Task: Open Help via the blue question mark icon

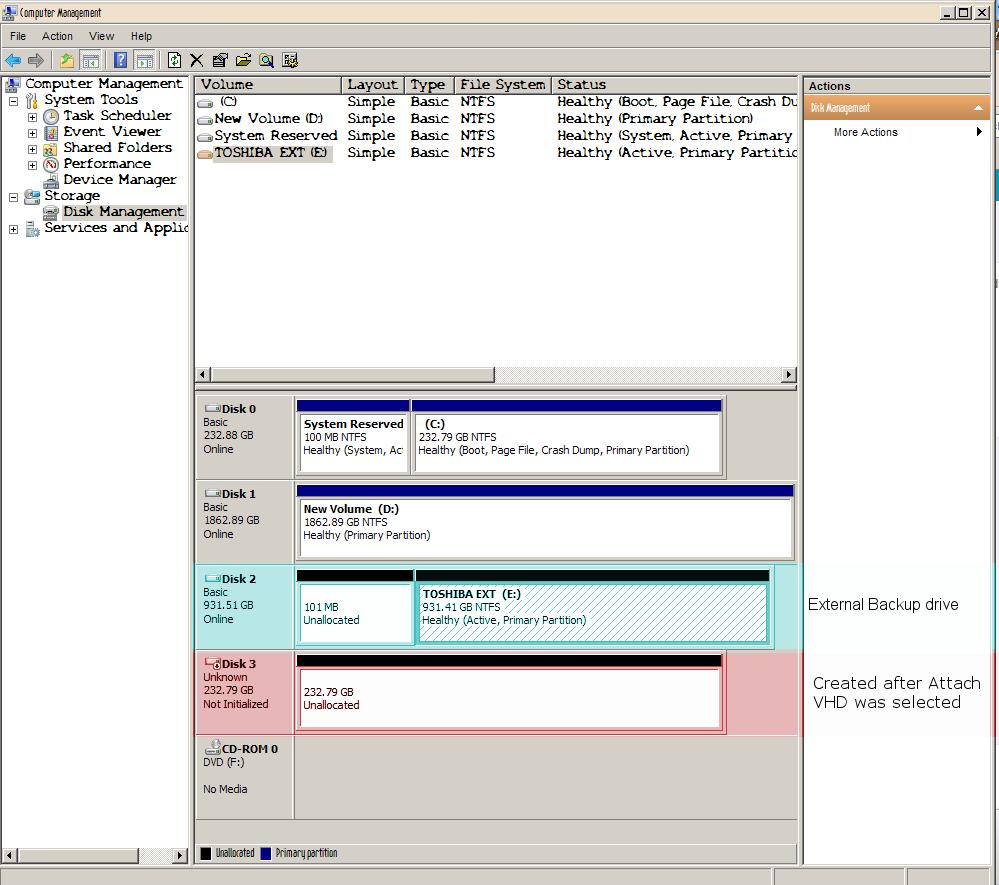Action: coord(120,61)
